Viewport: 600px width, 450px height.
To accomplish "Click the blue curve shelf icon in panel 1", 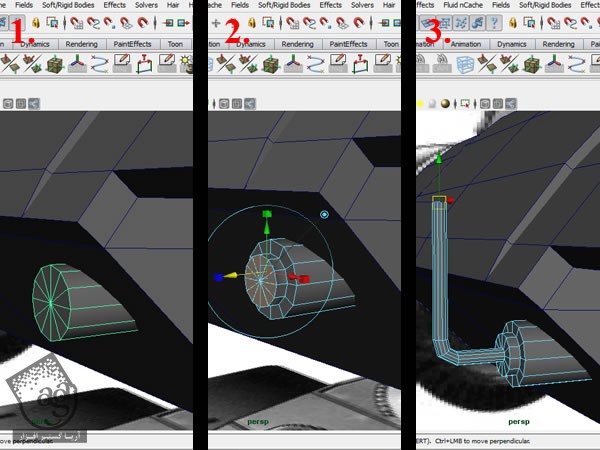I will (100, 65).
